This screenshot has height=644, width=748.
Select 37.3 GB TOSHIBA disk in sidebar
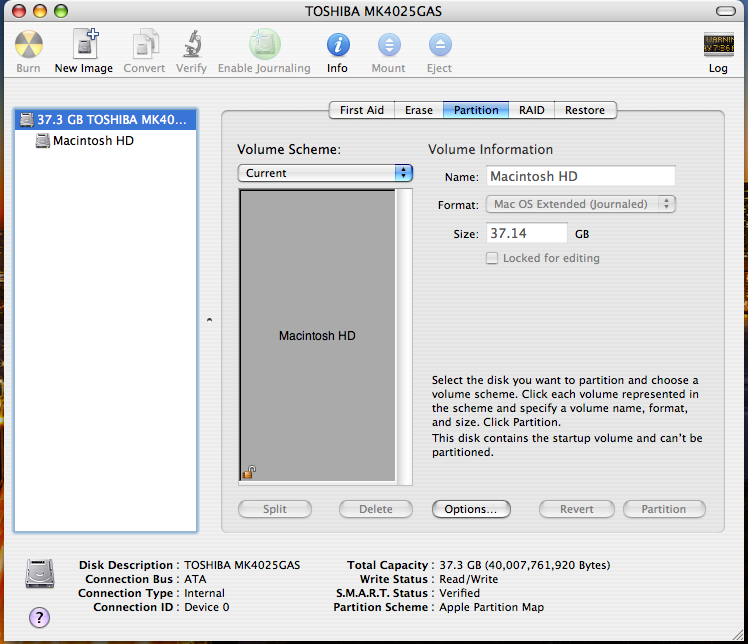tap(105, 119)
